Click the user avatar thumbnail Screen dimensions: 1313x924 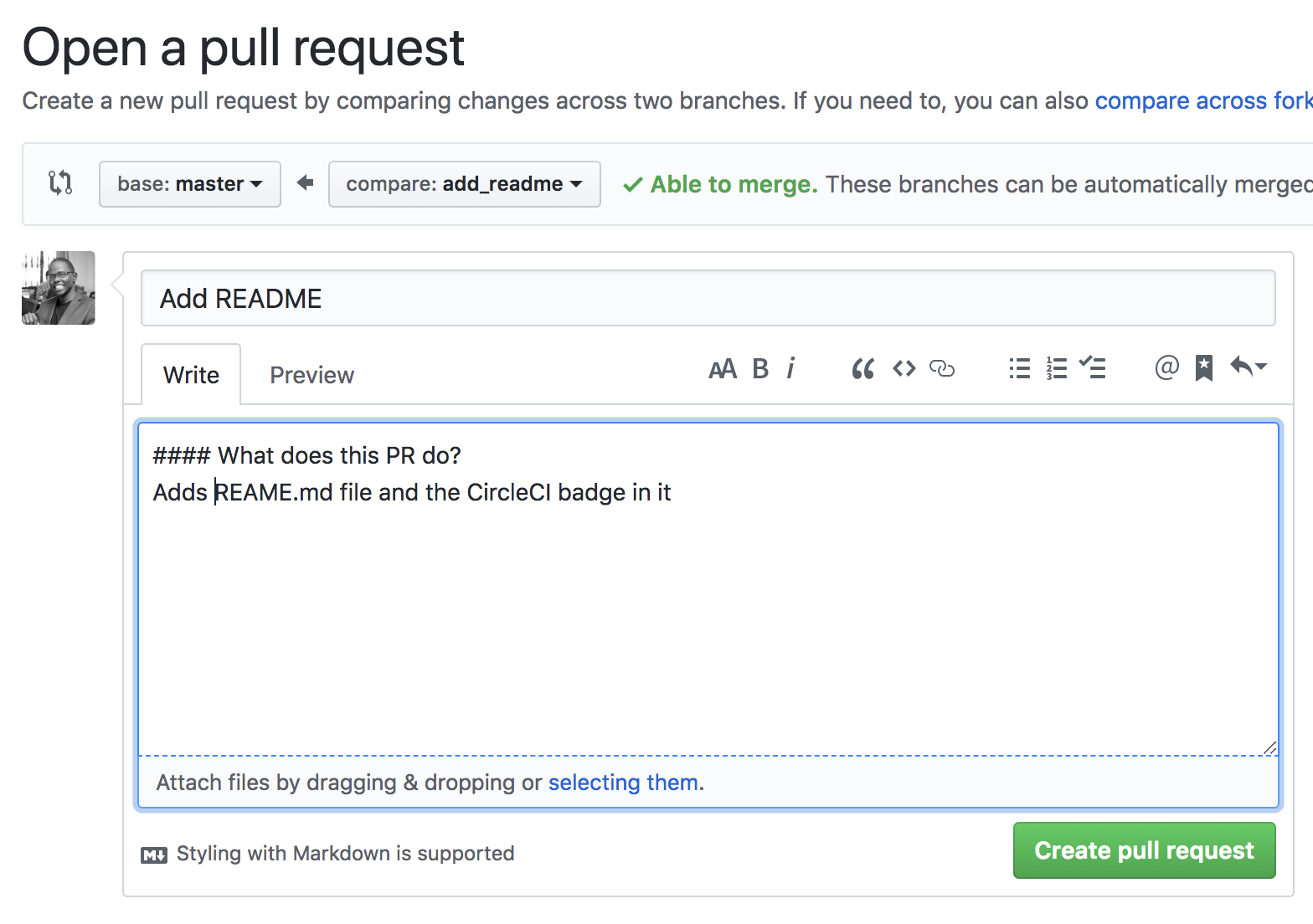pyautogui.click(x=59, y=288)
